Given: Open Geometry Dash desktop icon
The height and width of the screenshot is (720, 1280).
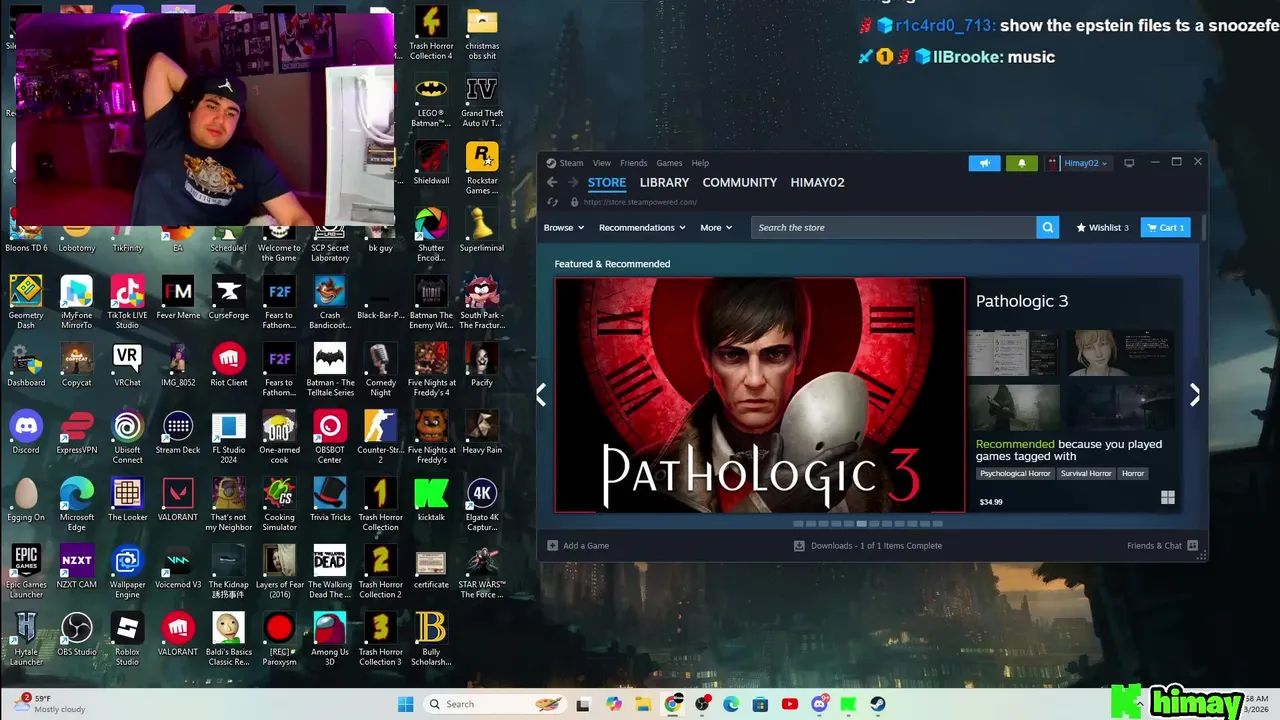Looking at the screenshot, I should 26,301.
